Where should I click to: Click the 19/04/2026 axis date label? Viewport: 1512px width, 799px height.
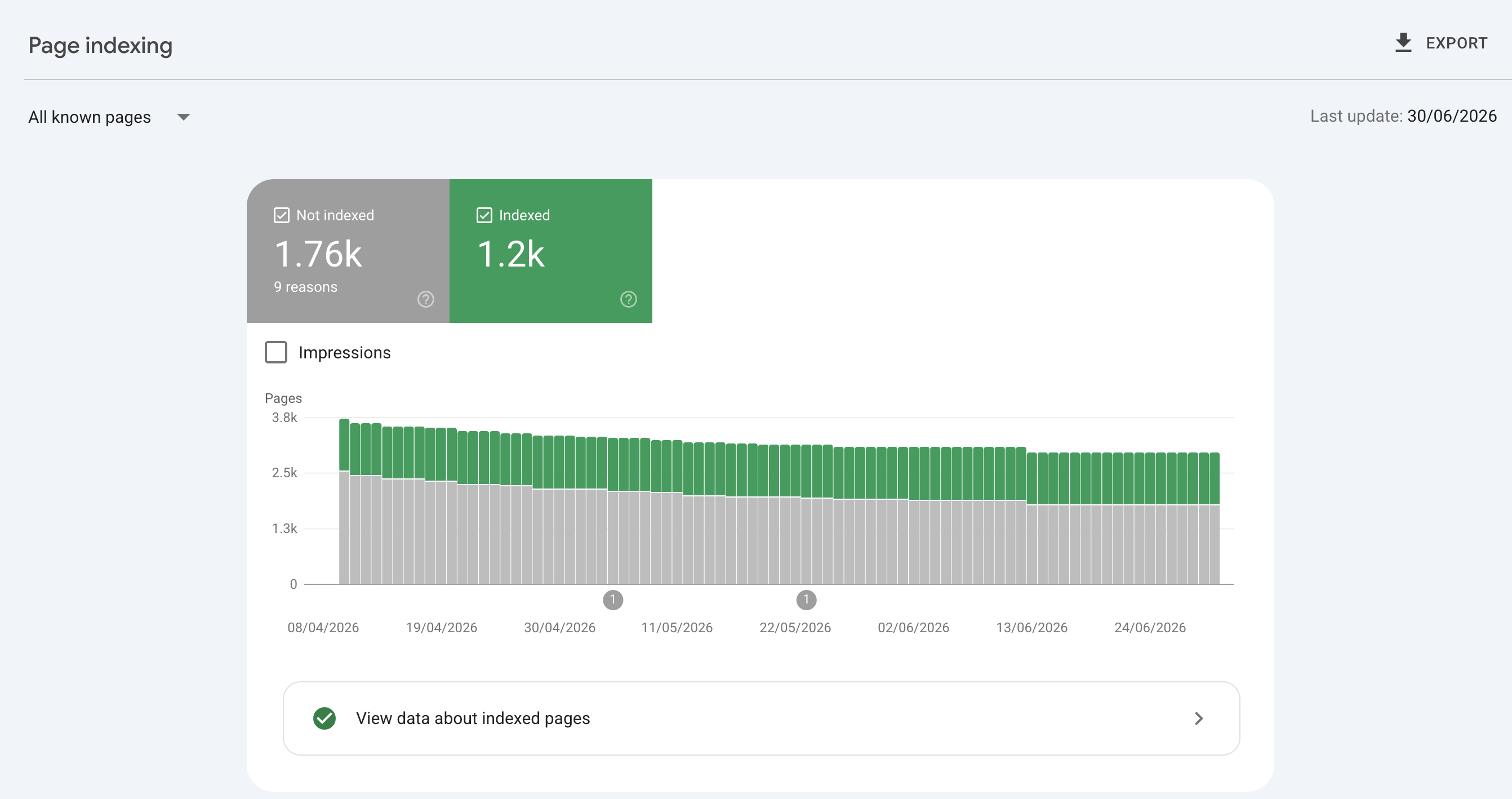pyautogui.click(x=442, y=628)
